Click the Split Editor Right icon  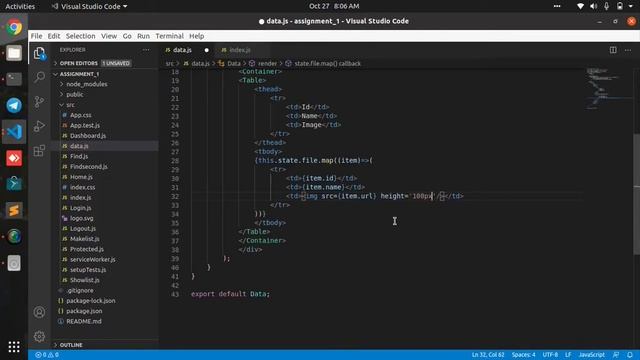[x=613, y=50]
